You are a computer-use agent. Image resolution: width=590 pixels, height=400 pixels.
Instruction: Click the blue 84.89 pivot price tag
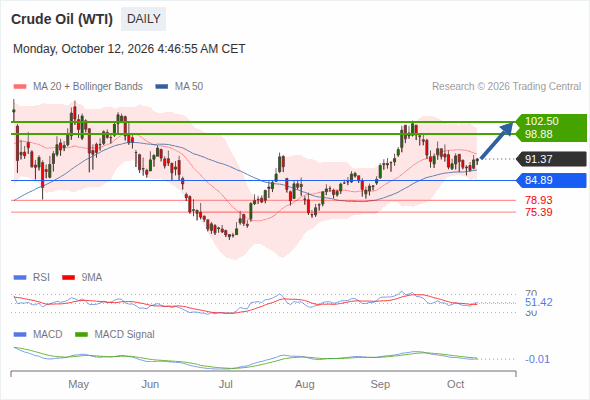[x=550, y=180]
